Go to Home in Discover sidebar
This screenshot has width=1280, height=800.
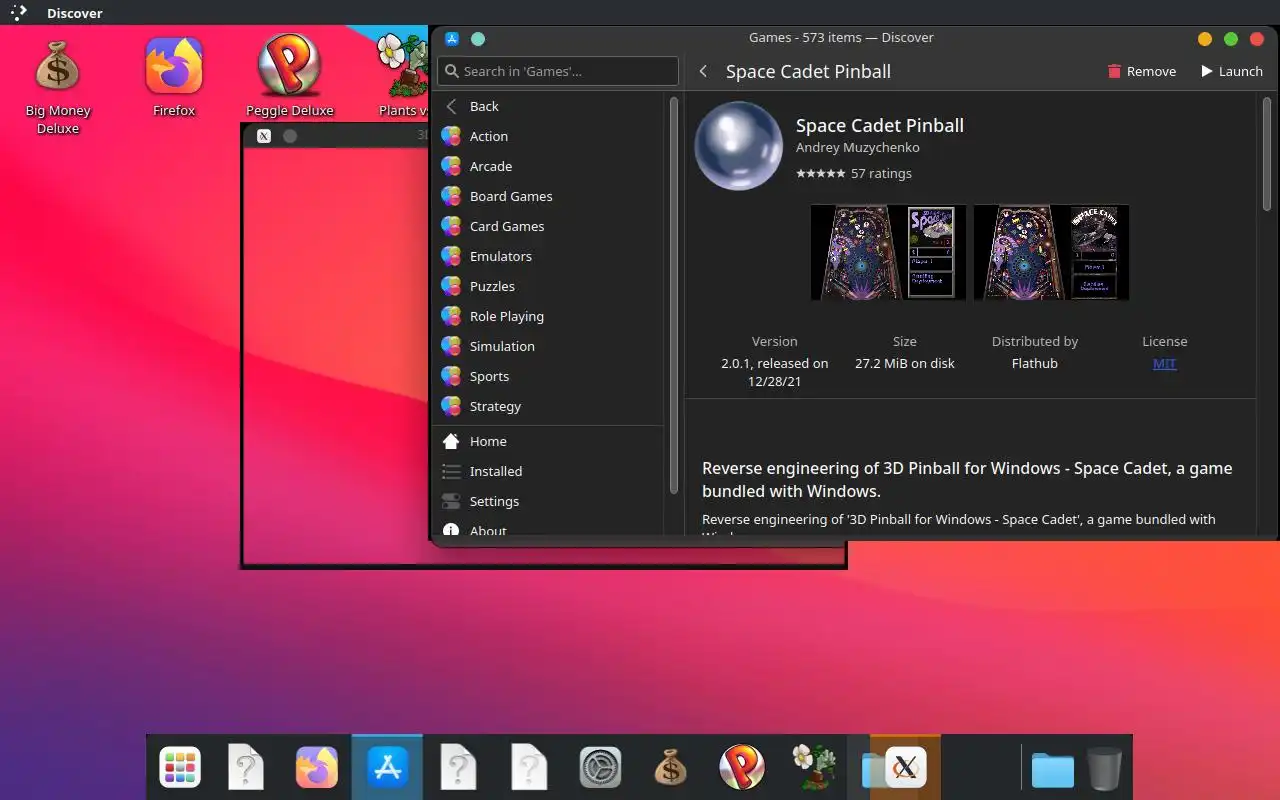click(548, 441)
